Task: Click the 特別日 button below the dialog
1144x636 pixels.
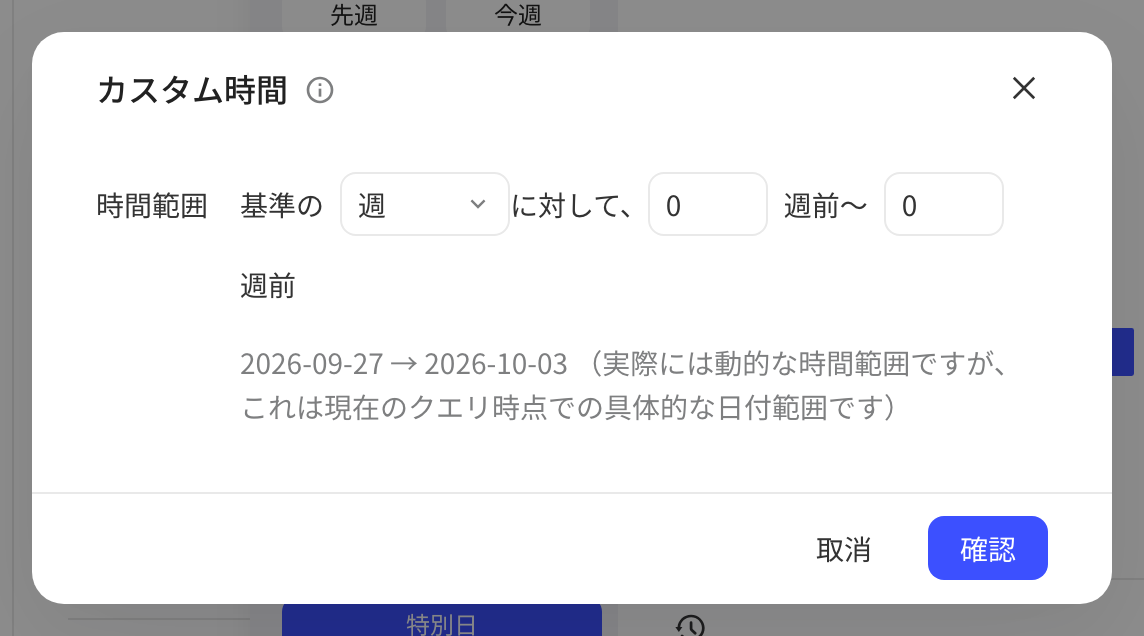Action: point(441,621)
